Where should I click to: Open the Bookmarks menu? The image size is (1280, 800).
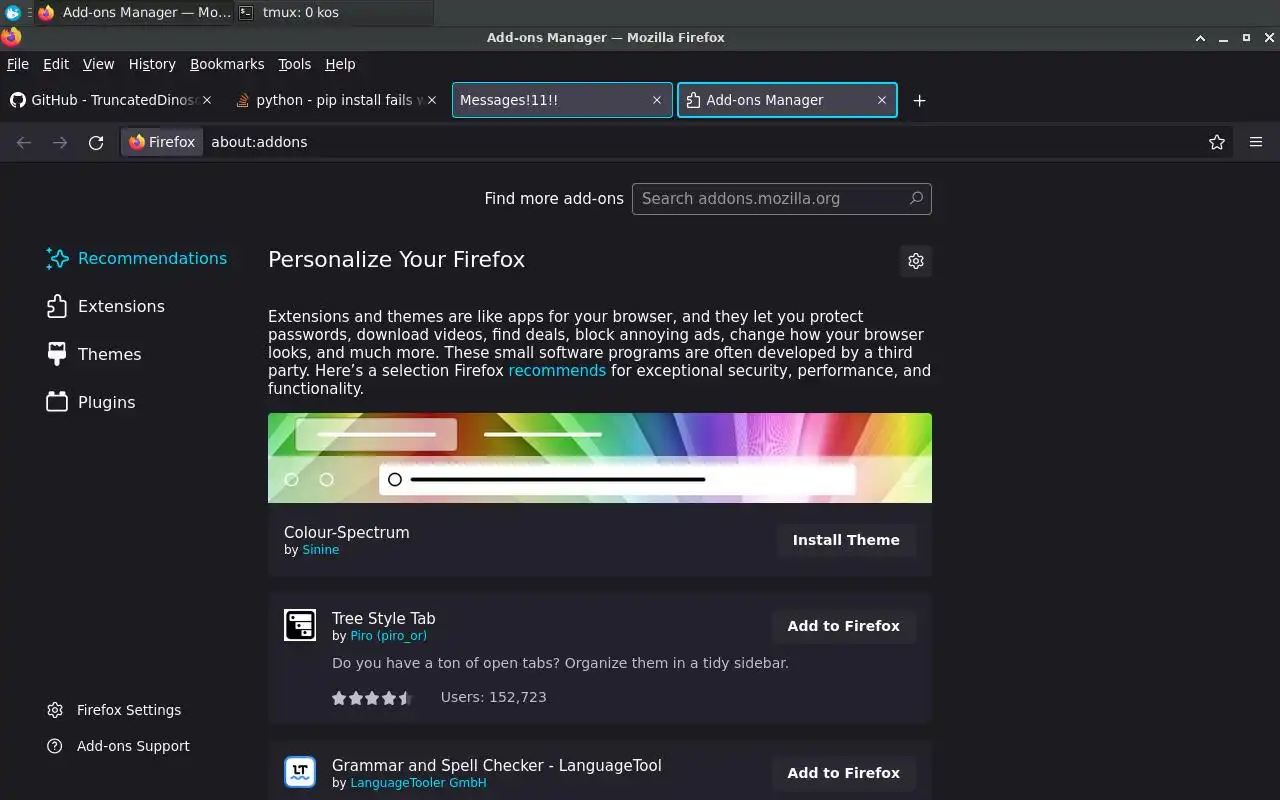pos(227,64)
